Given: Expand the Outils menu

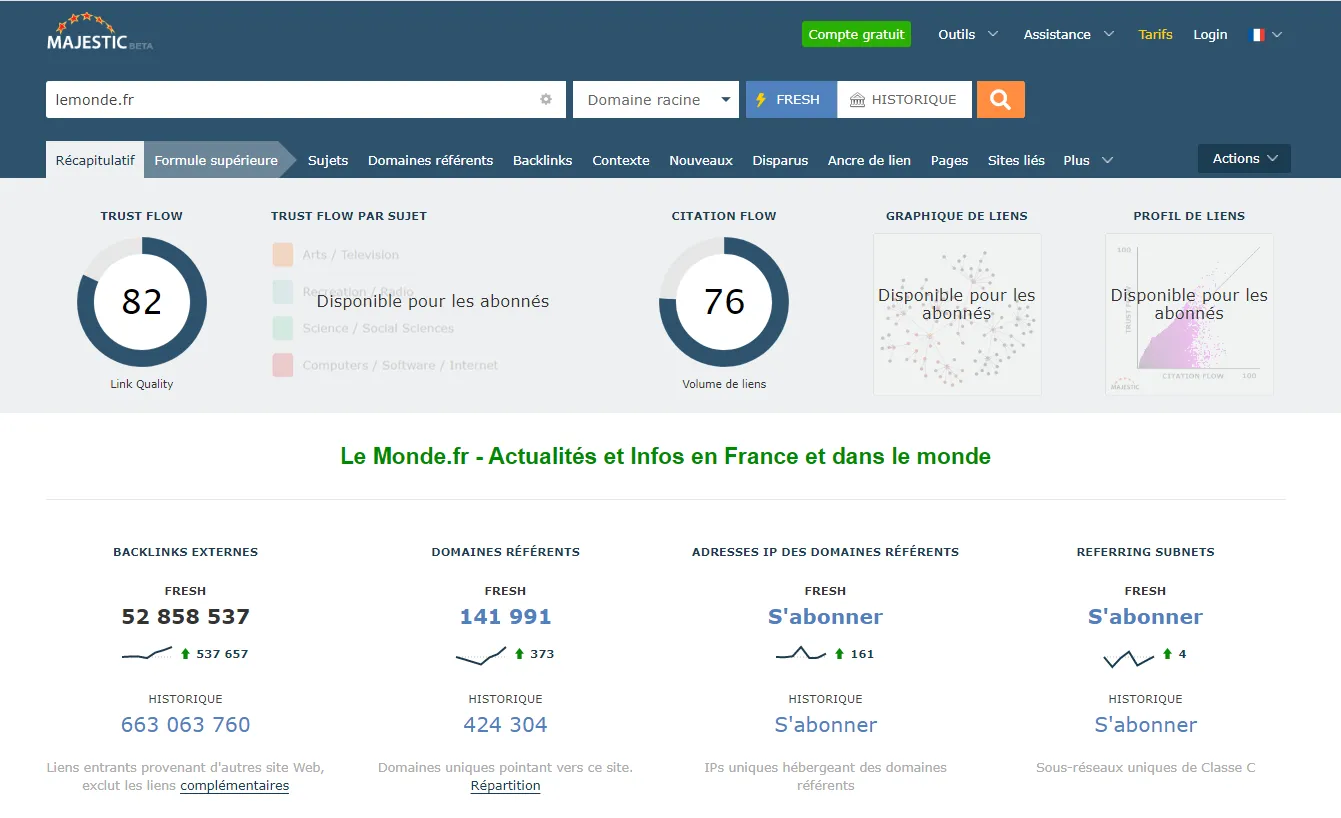Looking at the screenshot, I should pos(967,35).
